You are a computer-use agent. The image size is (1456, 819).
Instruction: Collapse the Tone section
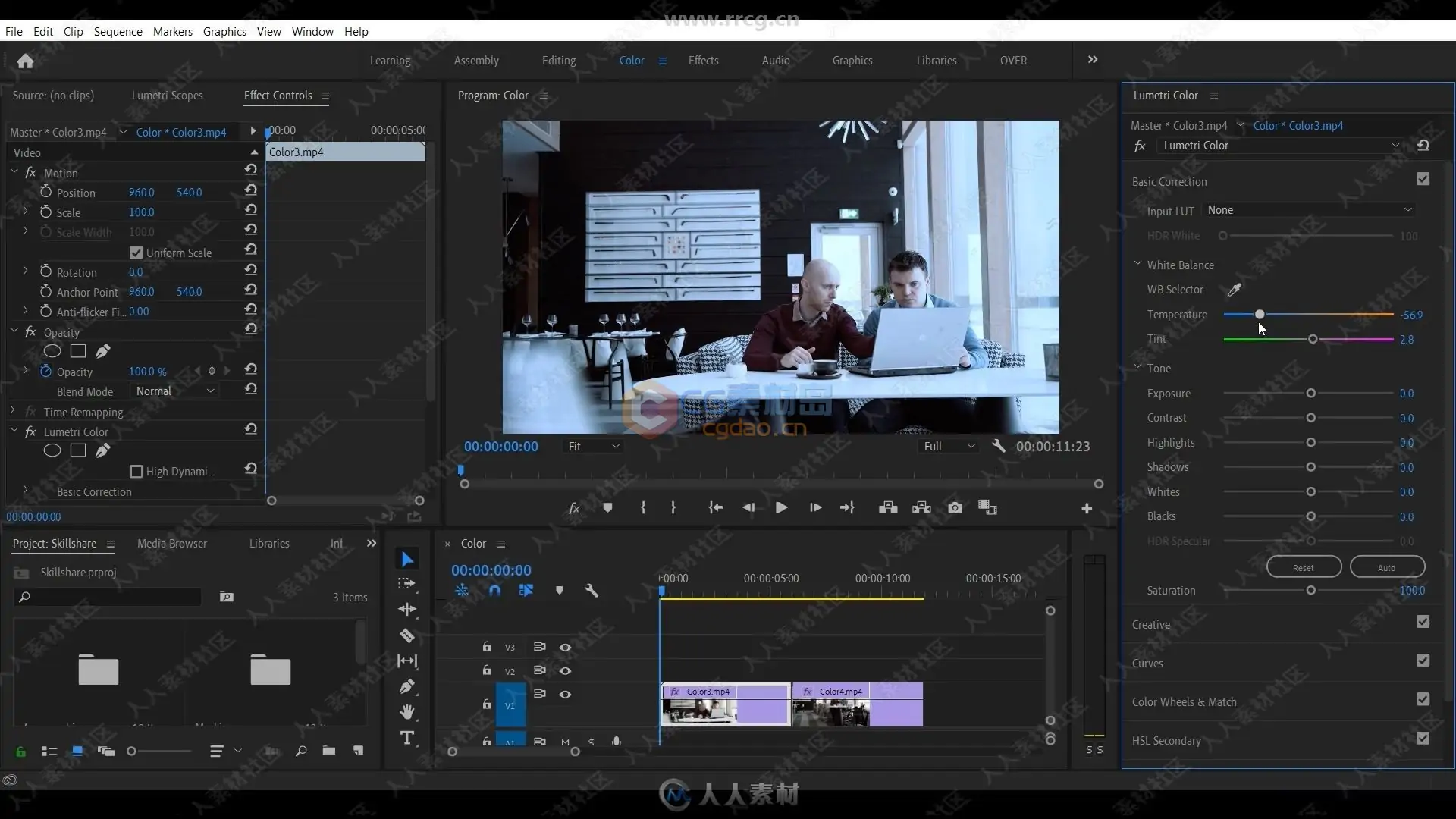pyautogui.click(x=1137, y=367)
